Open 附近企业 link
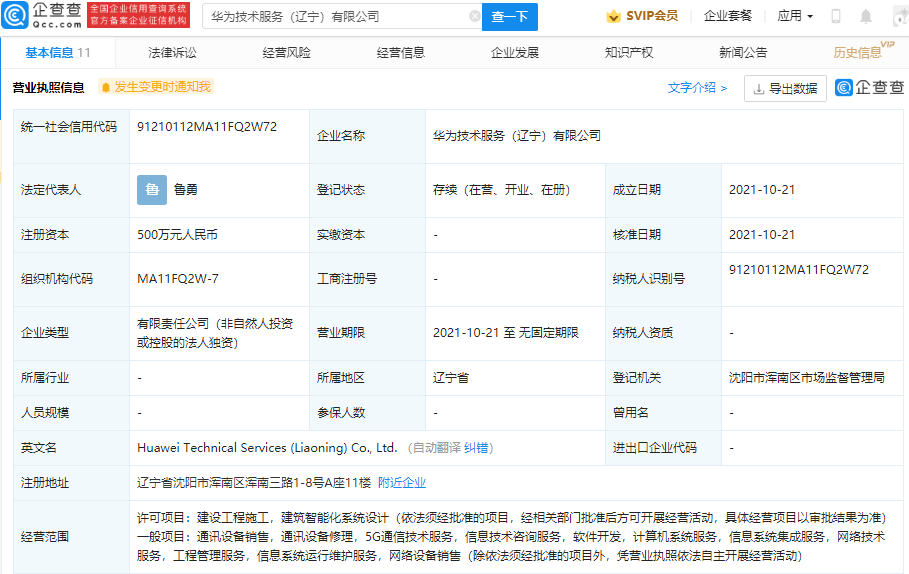The image size is (909, 574). tap(402, 482)
